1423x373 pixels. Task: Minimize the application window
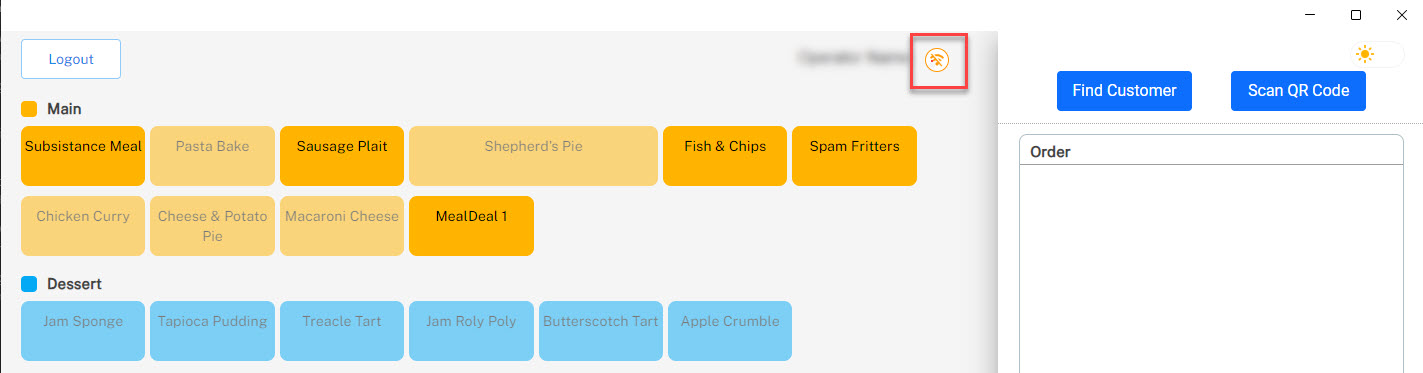pos(1310,14)
